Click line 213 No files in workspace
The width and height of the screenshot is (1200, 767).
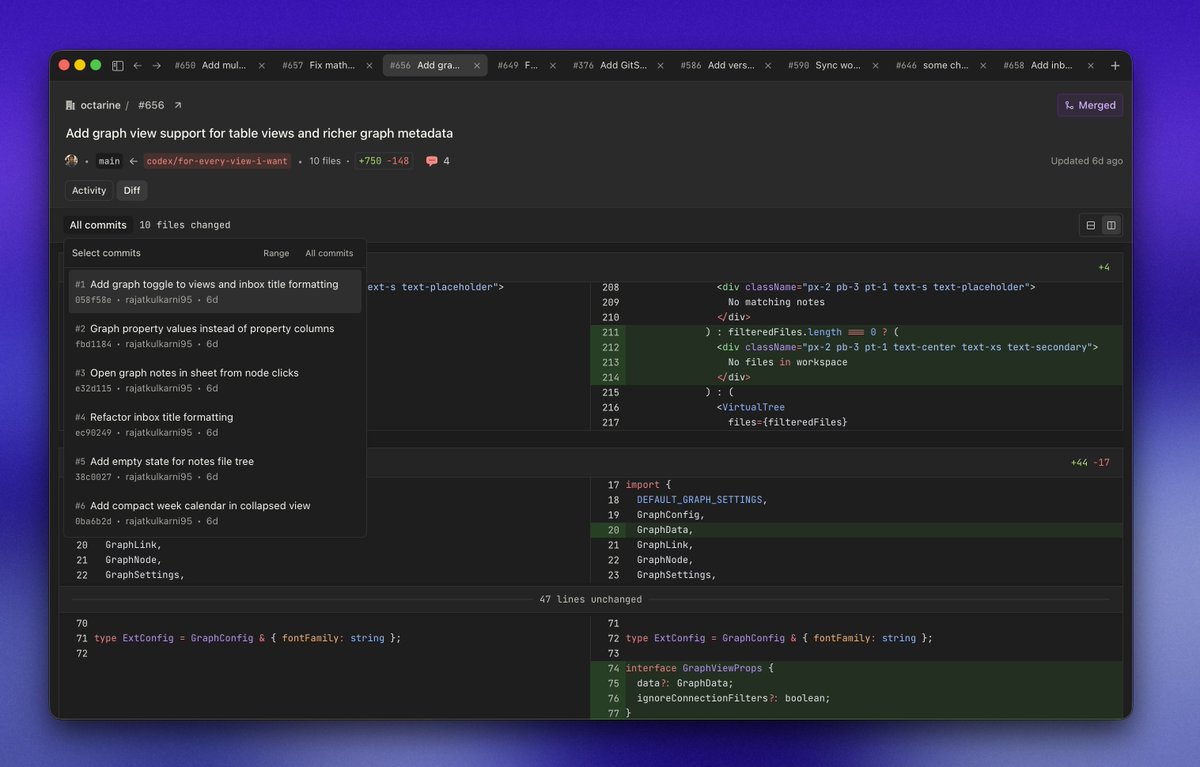pos(788,362)
